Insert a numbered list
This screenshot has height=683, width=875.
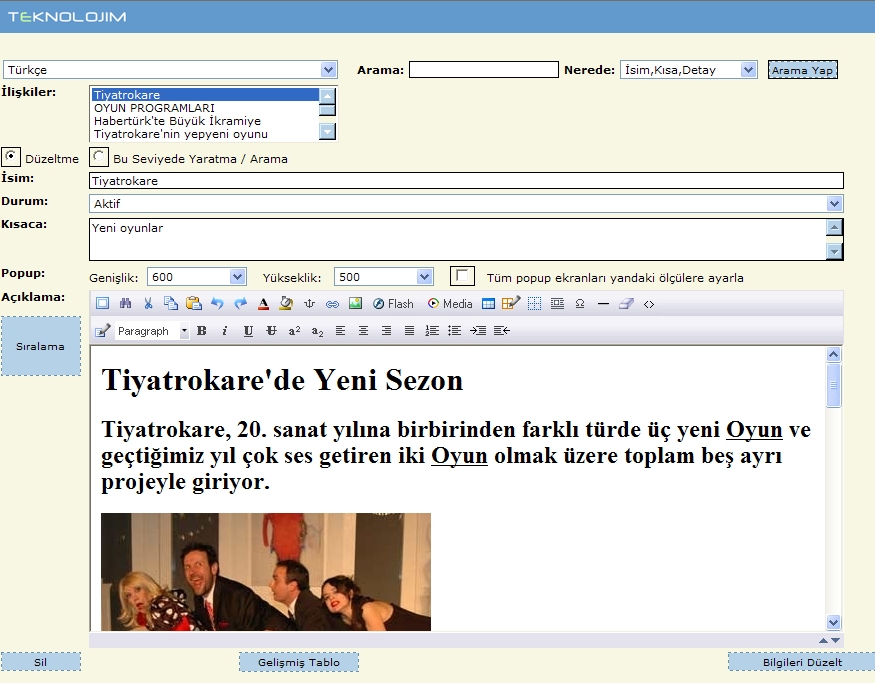point(432,331)
